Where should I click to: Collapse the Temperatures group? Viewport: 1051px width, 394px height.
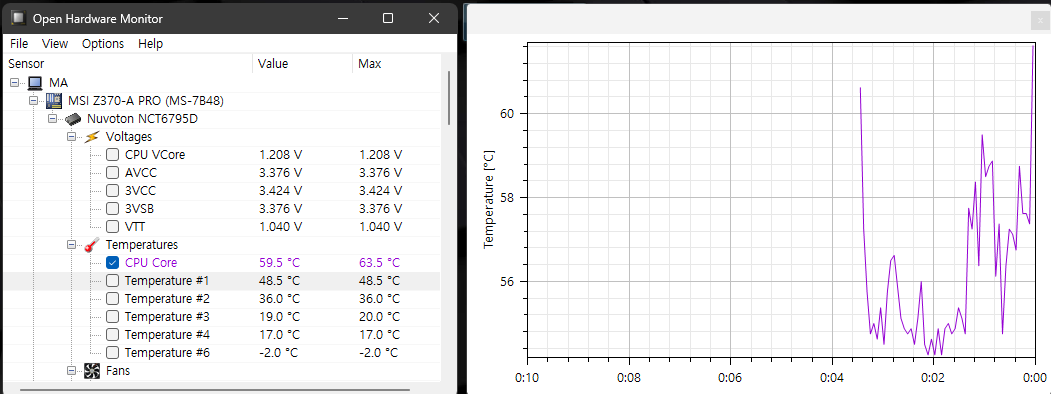[x=72, y=245]
